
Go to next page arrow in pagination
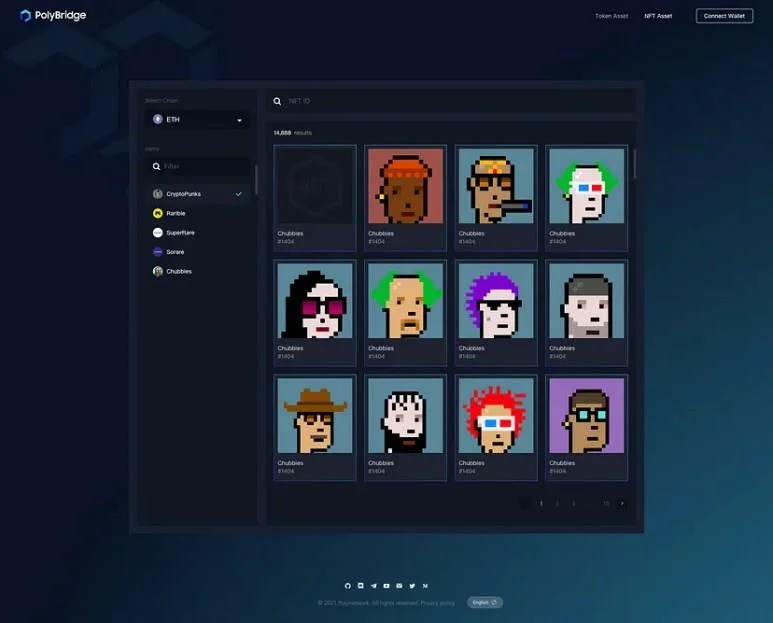[622, 503]
